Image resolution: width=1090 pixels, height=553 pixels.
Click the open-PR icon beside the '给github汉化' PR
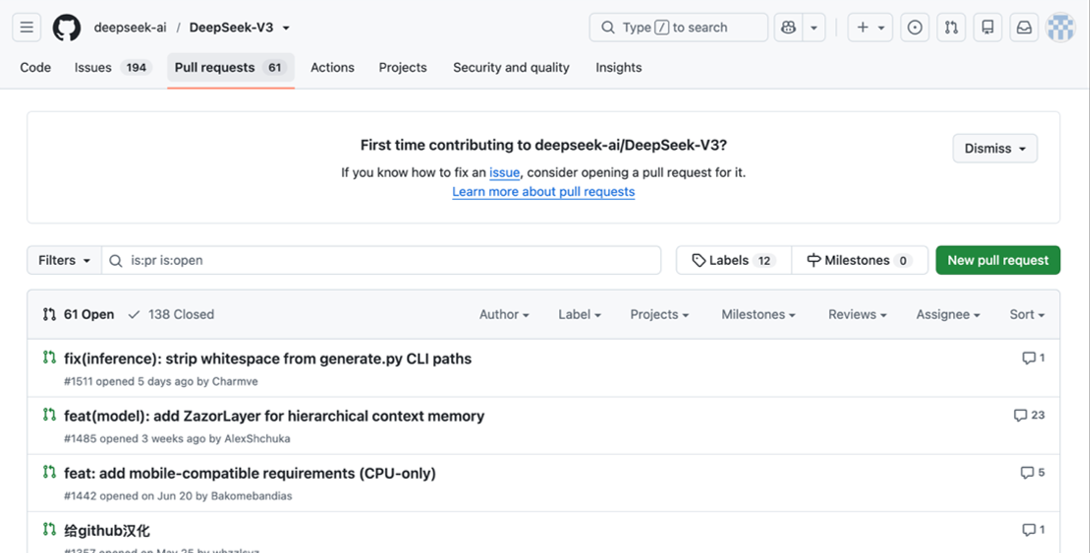(x=49, y=529)
